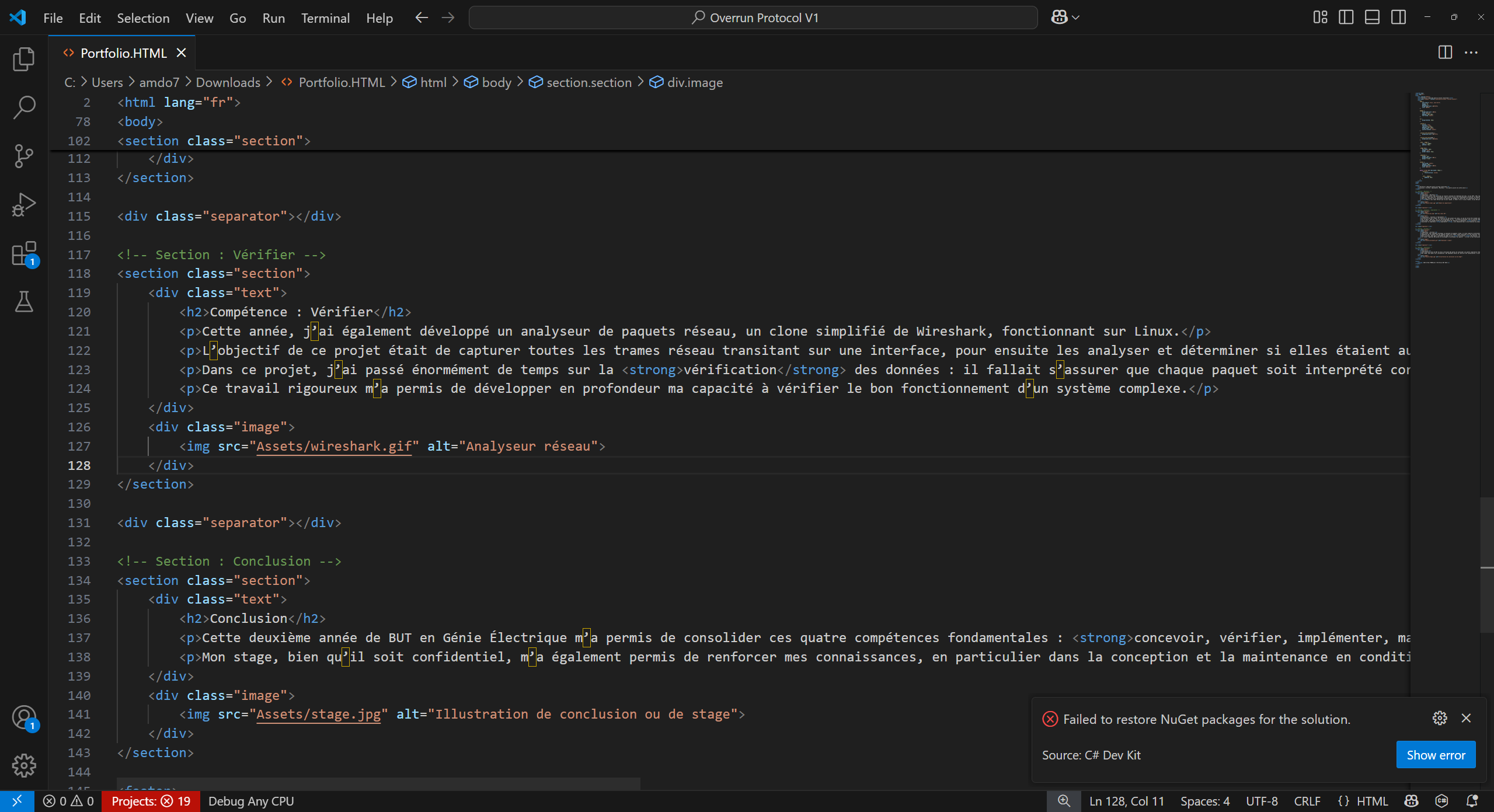This screenshot has height=812, width=1494.
Task: Show errors and warnings problems count
Action: [68, 801]
